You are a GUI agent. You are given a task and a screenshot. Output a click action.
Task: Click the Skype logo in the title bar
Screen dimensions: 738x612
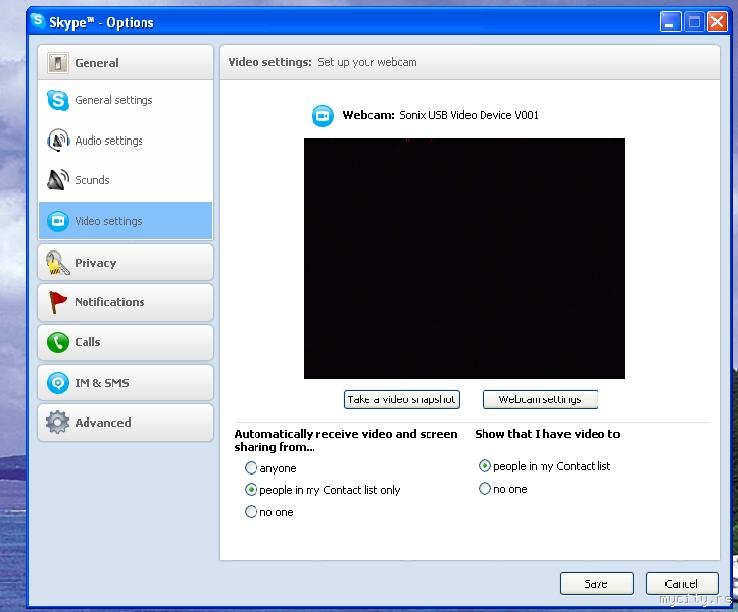click(38, 21)
